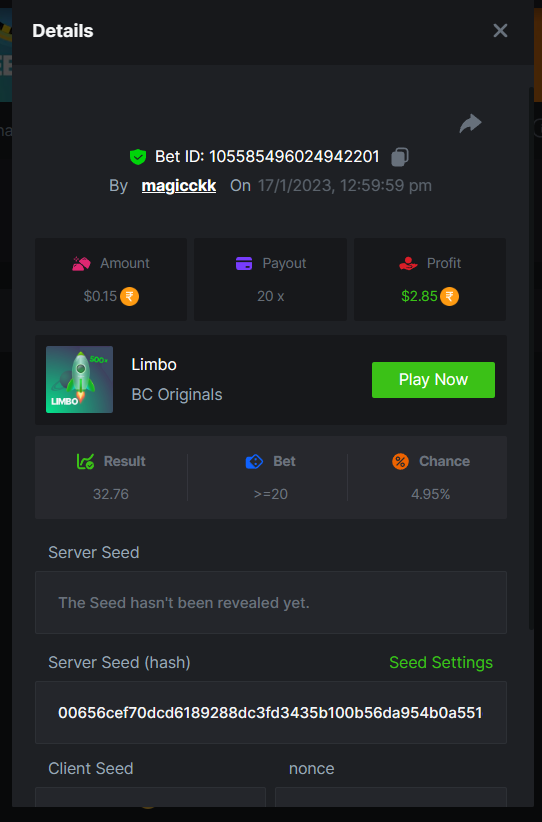Click the Play Now button
The height and width of the screenshot is (822, 542).
(433, 380)
